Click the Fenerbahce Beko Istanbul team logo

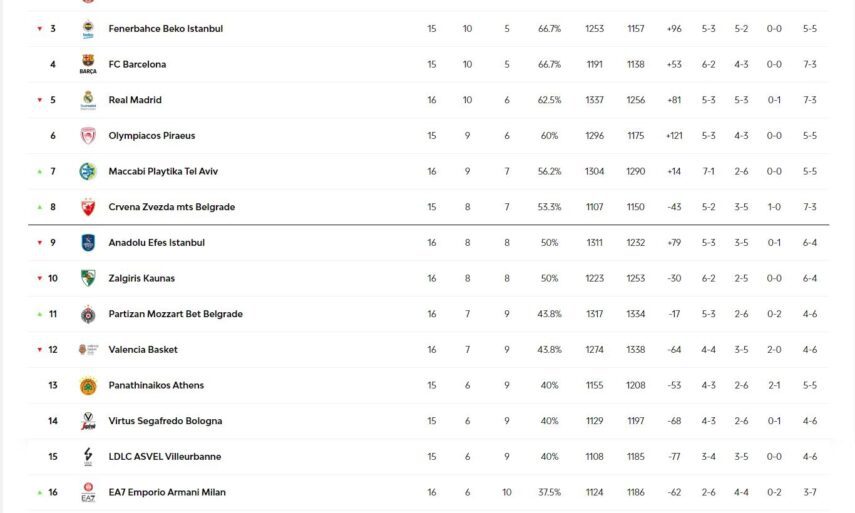(x=88, y=29)
